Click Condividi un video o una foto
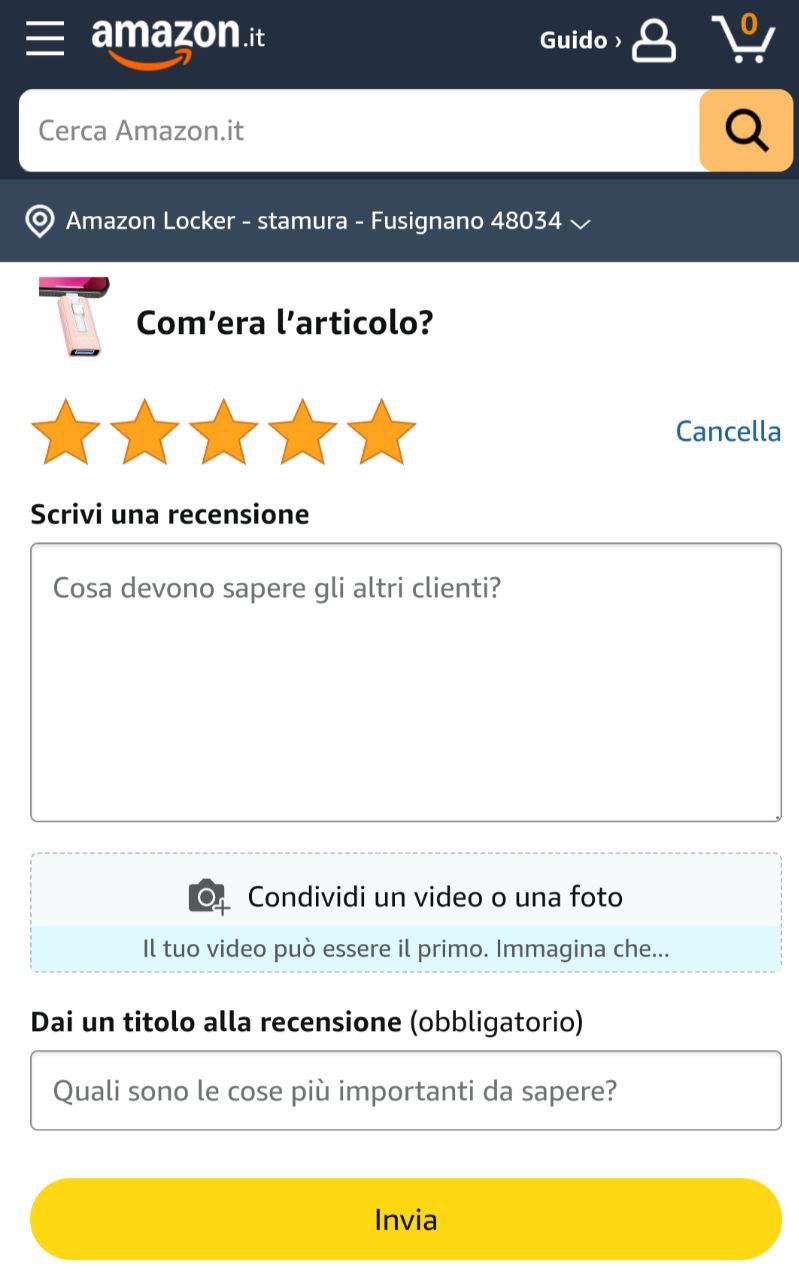Screen dimensions: 799x1280 [x=435, y=897]
